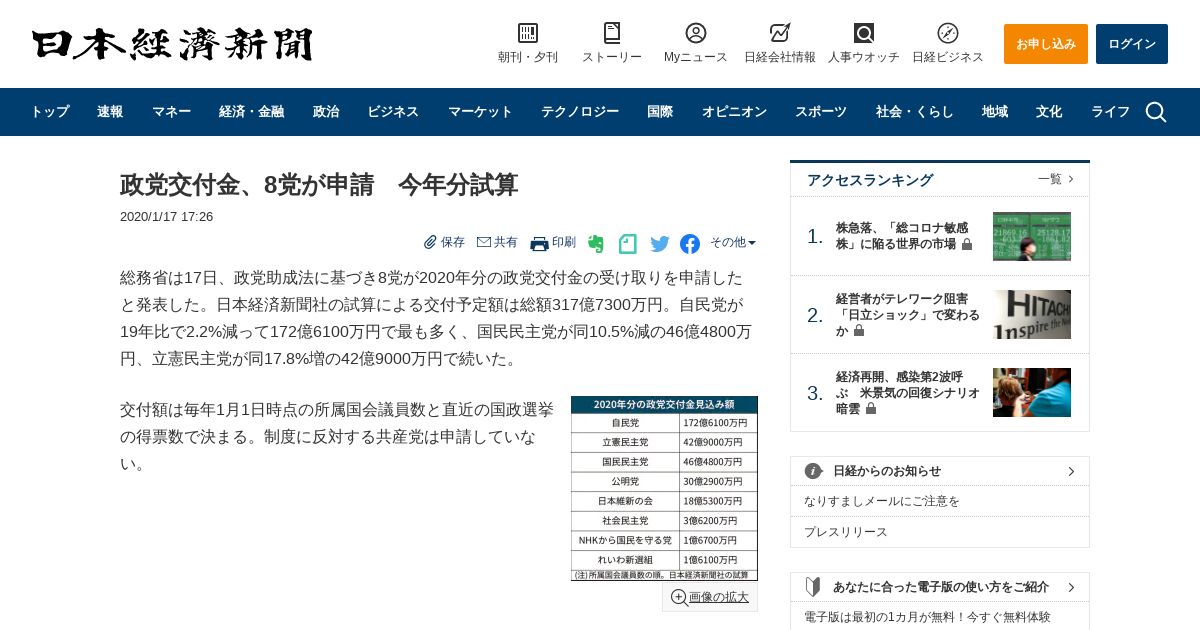The height and width of the screenshot is (630, 1200).
Task: Select the トップ navigation item
Action: click(x=50, y=112)
